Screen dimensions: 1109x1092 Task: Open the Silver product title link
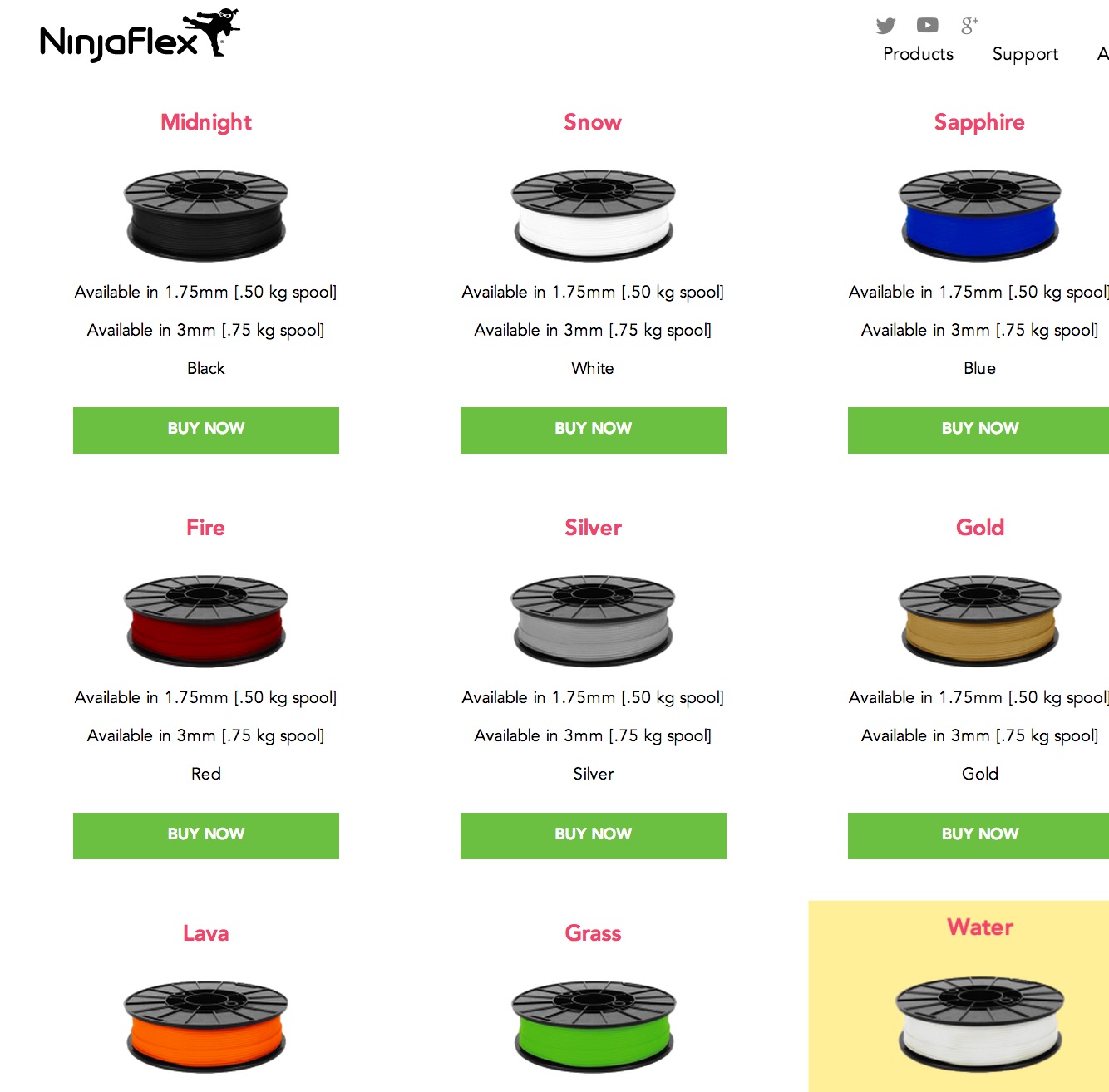(594, 528)
